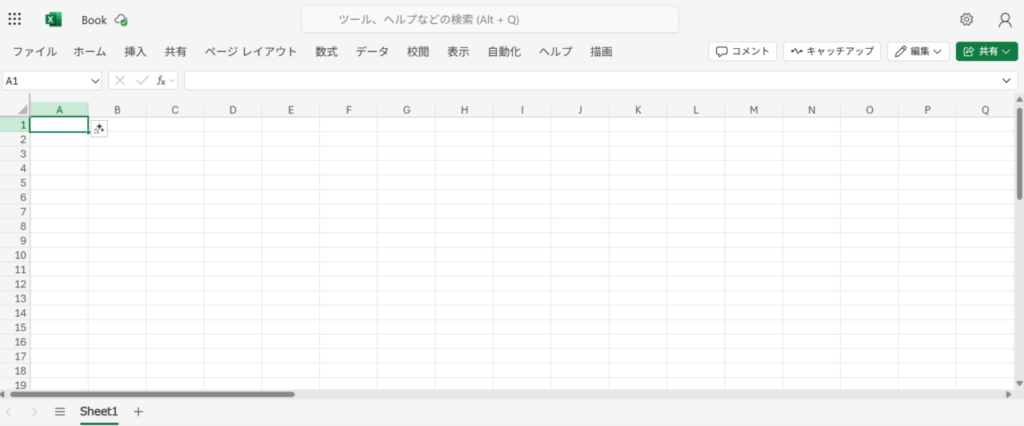This screenshot has width=1024, height=426.
Task: Open the settings gear icon
Action: (x=967, y=20)
